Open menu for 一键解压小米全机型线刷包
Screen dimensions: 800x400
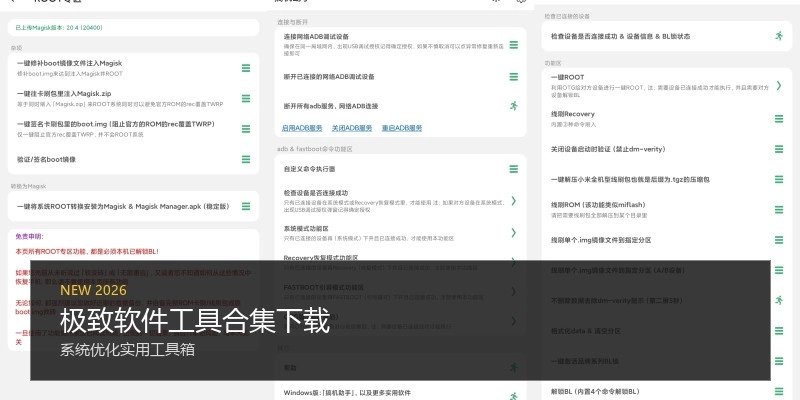(x=779, y=179)
